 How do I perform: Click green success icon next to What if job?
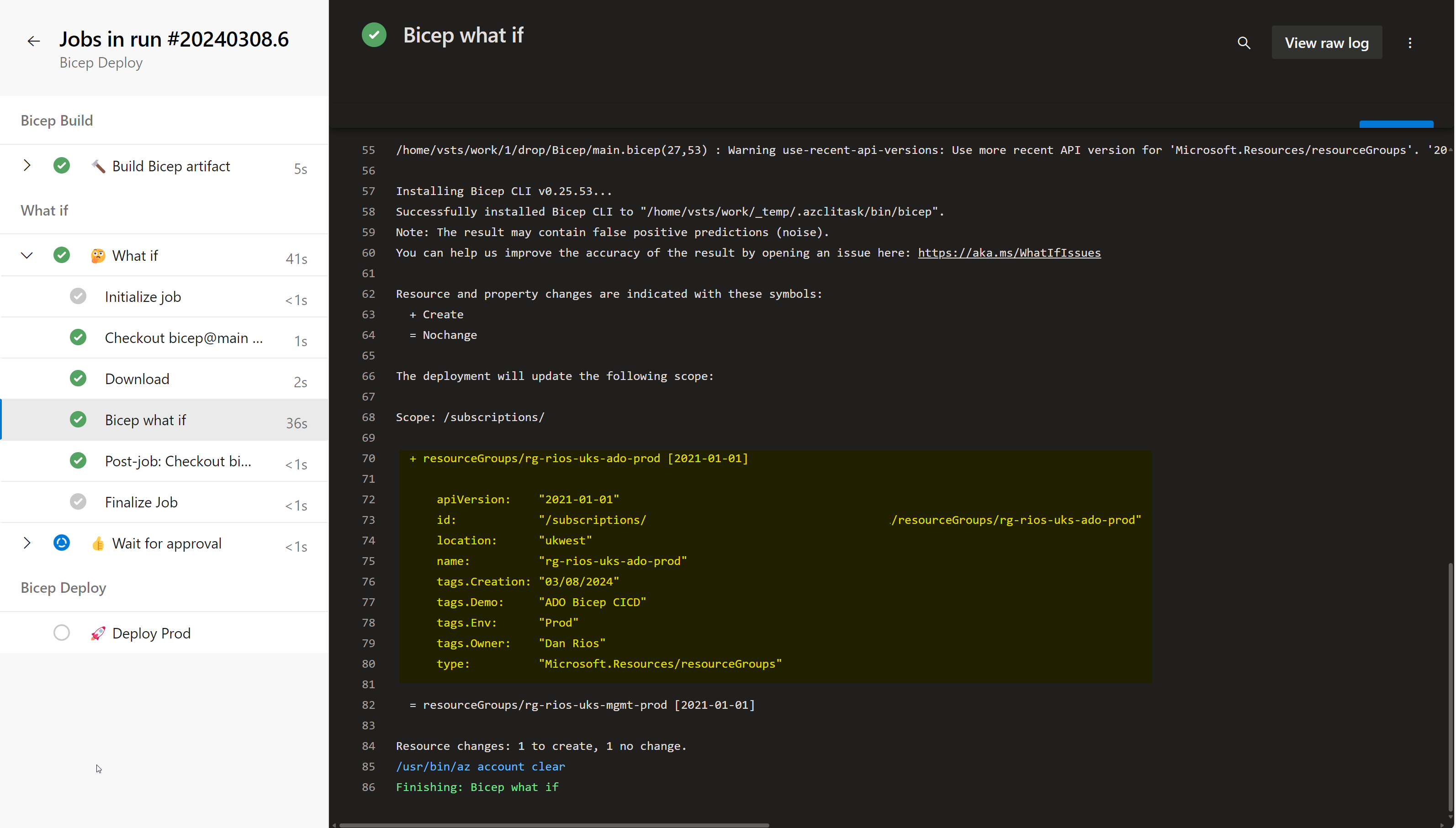61,255
